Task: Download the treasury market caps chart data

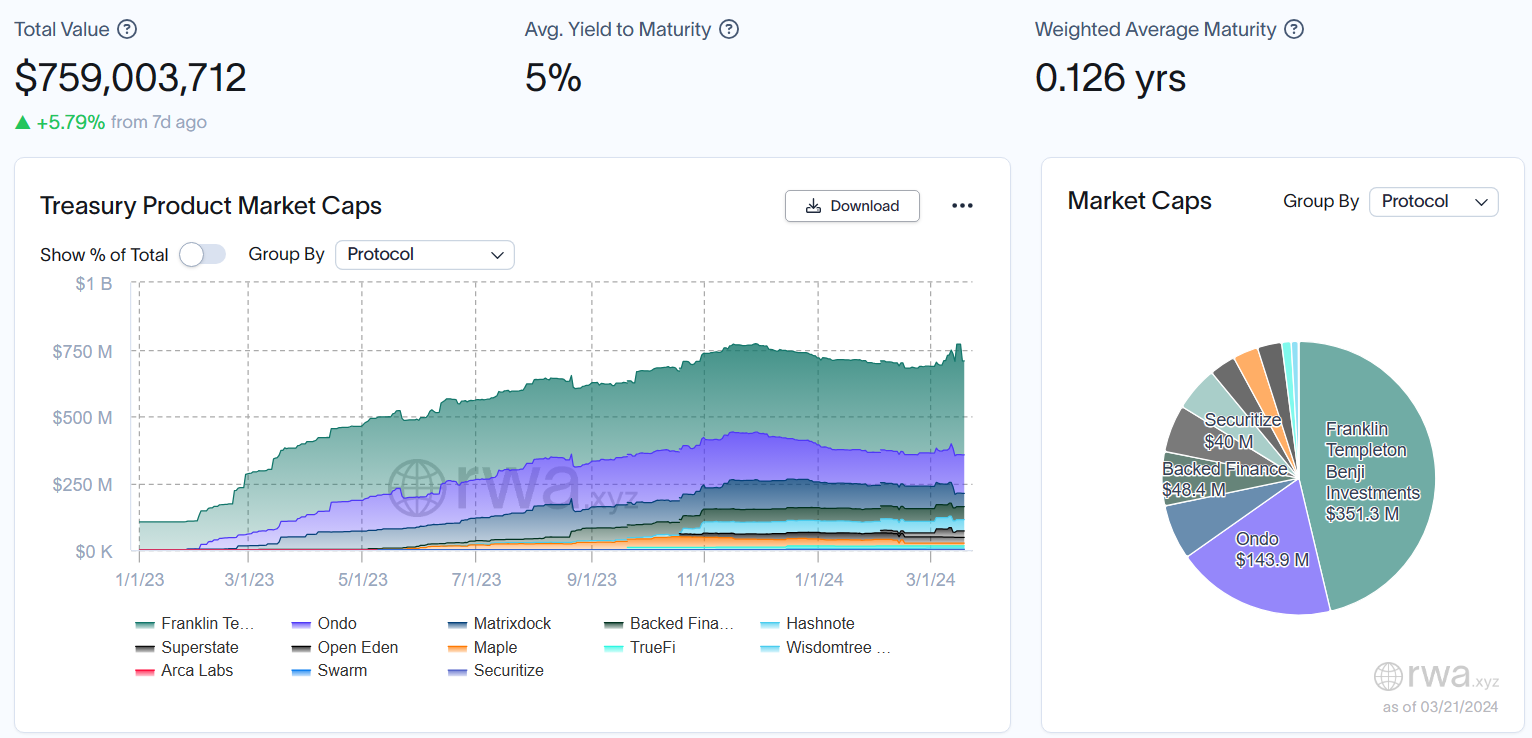Action: (852, 206)
